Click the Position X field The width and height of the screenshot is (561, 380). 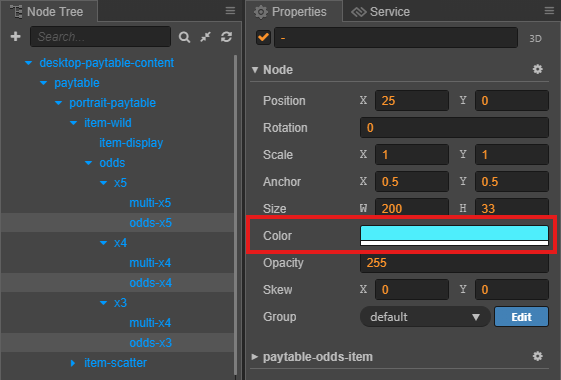[x=412, y=101]
